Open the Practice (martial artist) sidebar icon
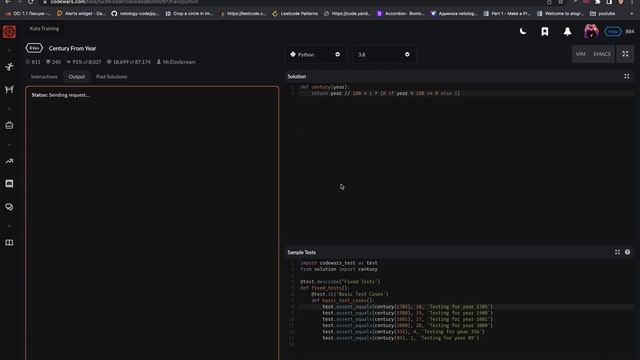The image size is (640, 360). [x=9, y=67]
